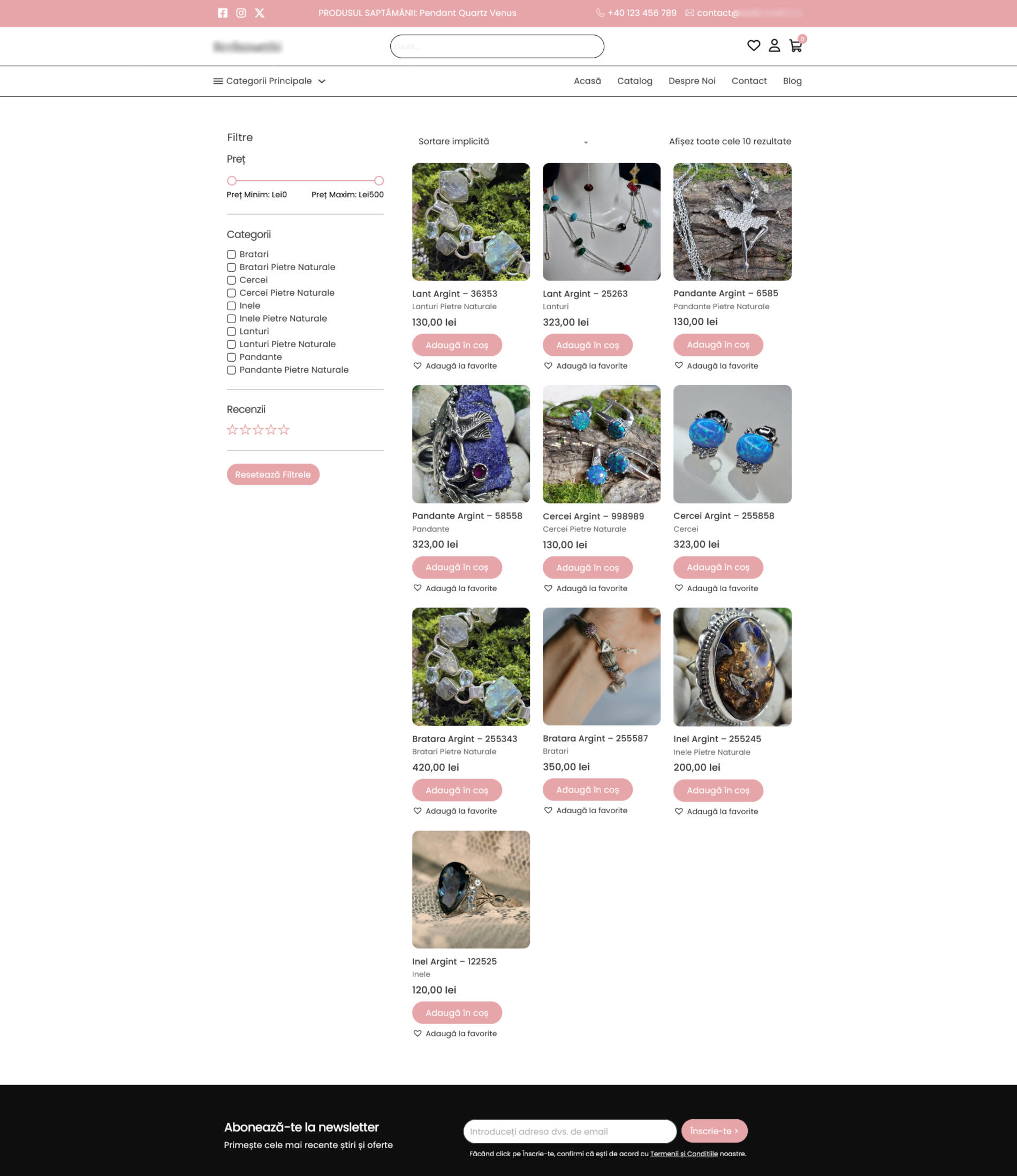Enable the Cercei Pietre Naturale filter
The image size is (1017, 1176).
231,293
